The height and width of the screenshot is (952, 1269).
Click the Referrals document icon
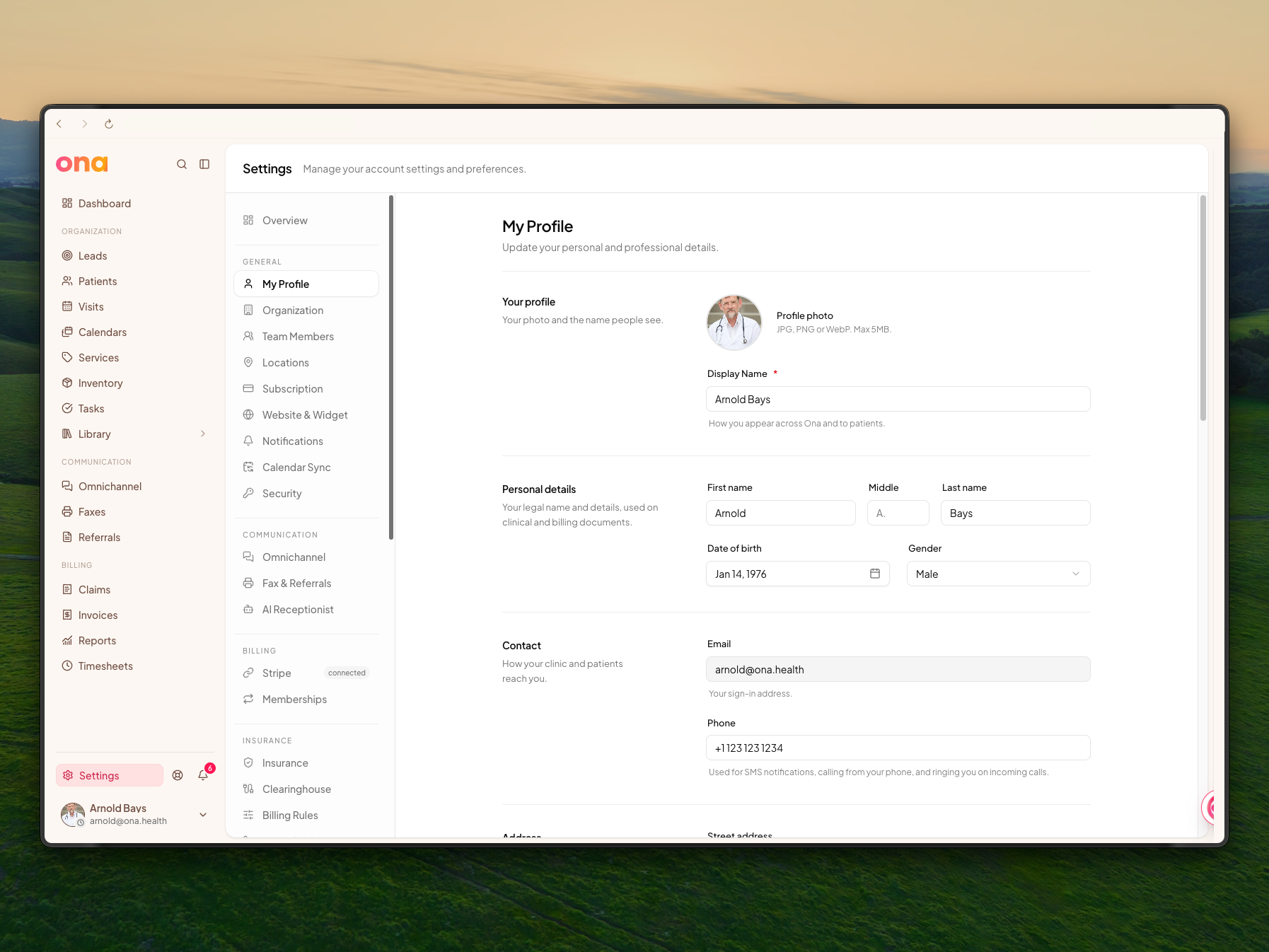click(67, 537)
